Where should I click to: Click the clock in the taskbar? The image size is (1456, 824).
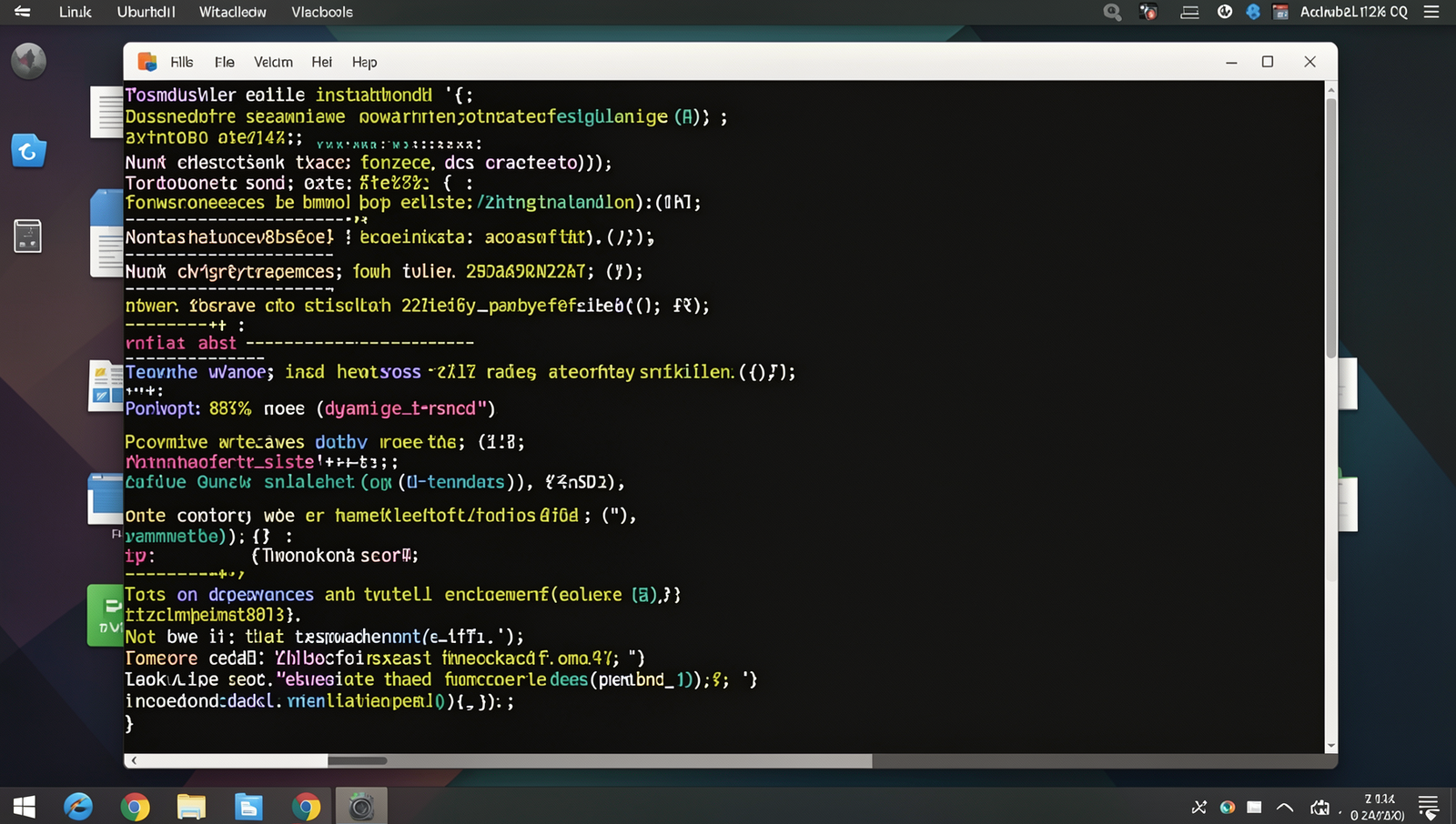point(1378,807)
